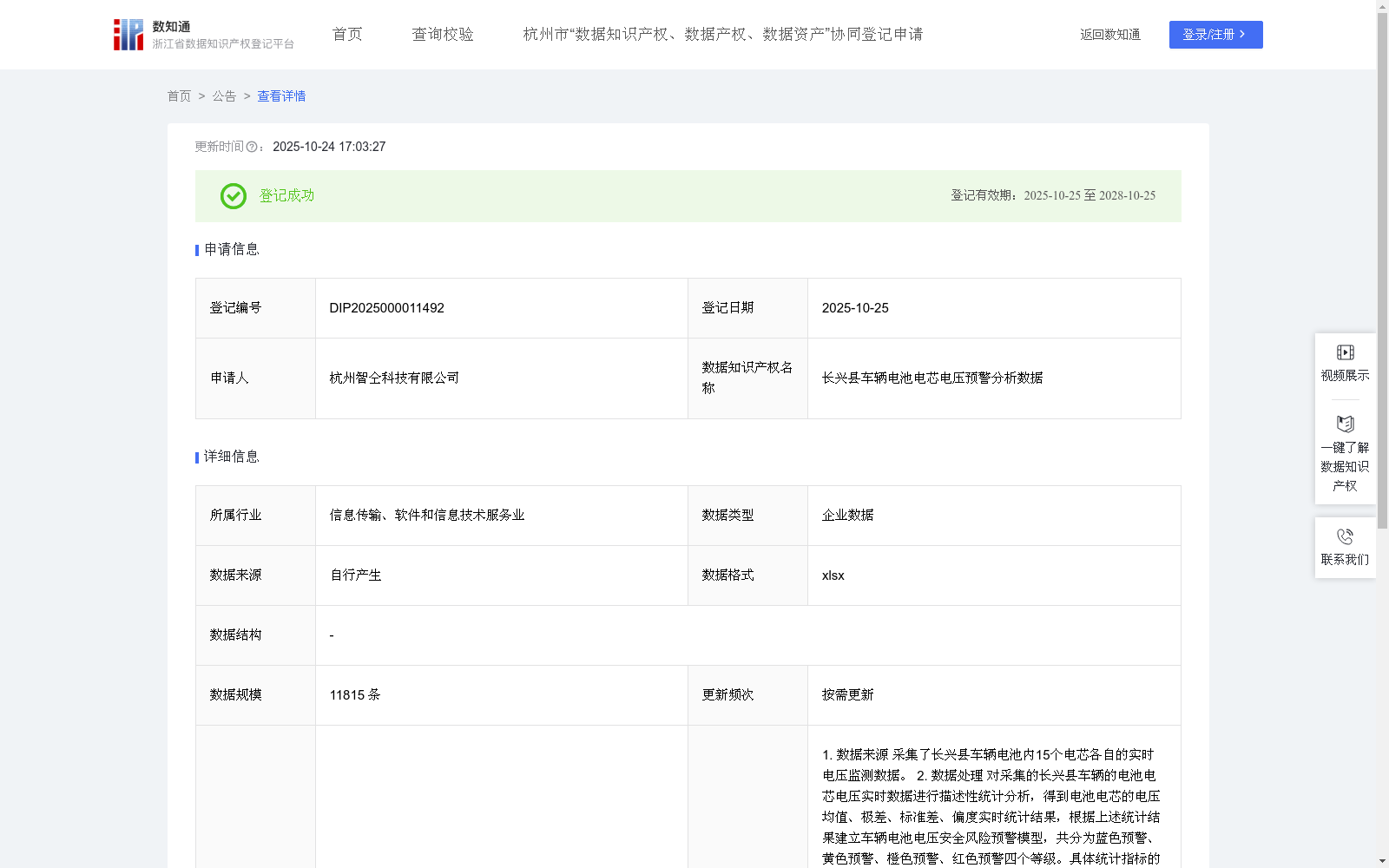
Task: Click the scrollbar down arrow
Action: [x=1382, y=861]
